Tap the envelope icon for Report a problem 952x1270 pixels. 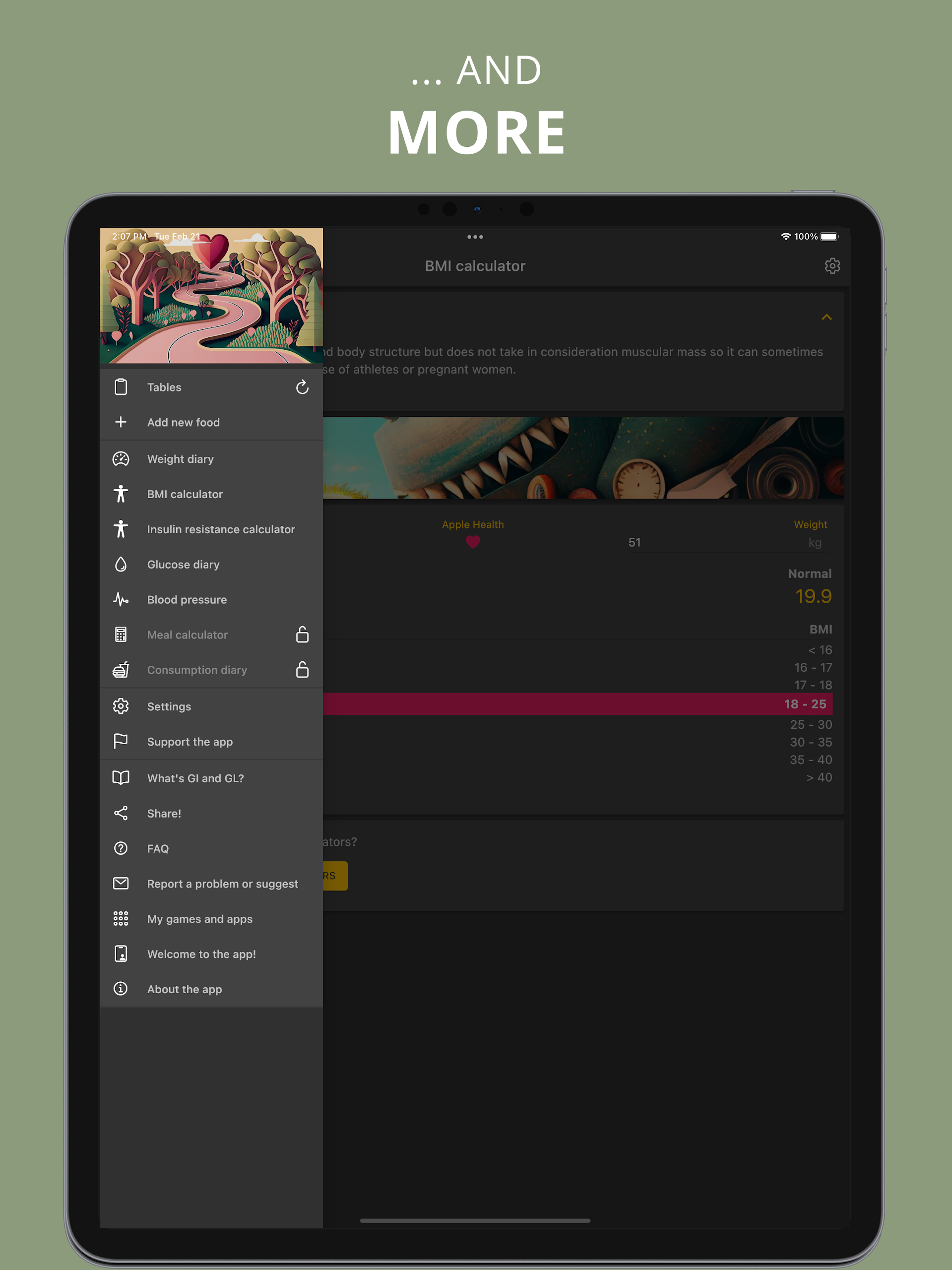(121, 883)
